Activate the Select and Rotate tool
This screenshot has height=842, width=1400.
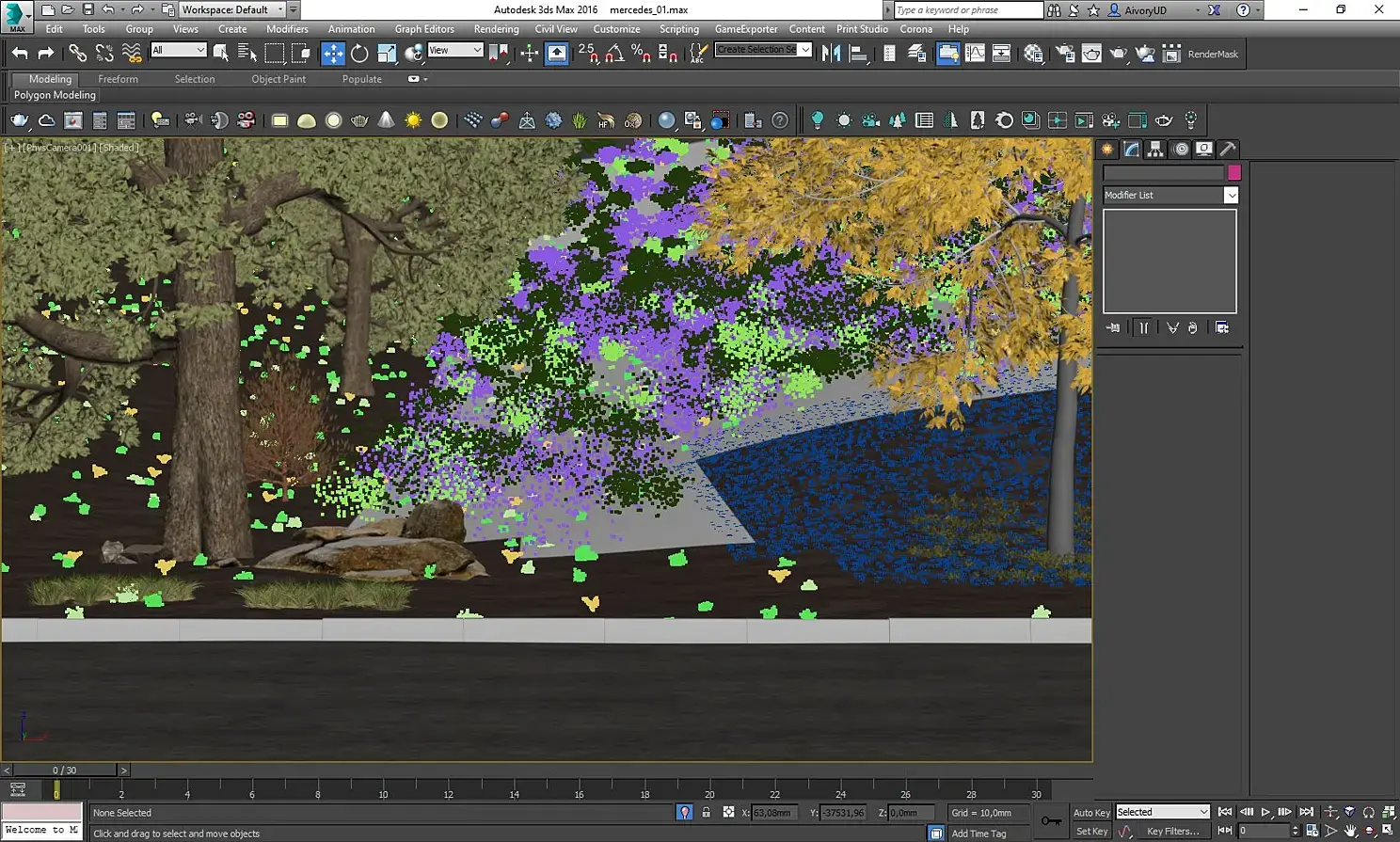[x=359, y=54]
